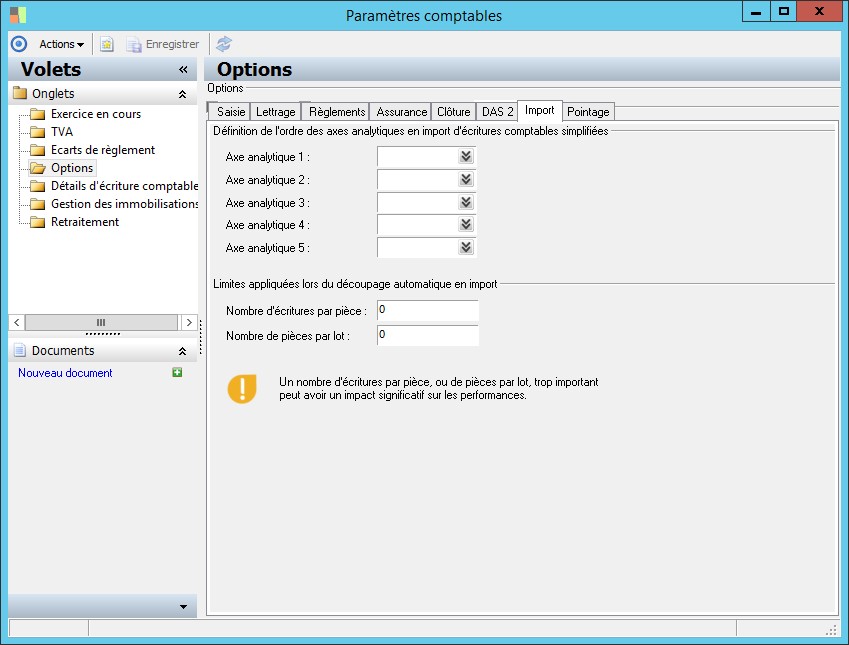Screen dimensions: 849x645
Task: Collapse the Documents section
Action: click(182, 351)
